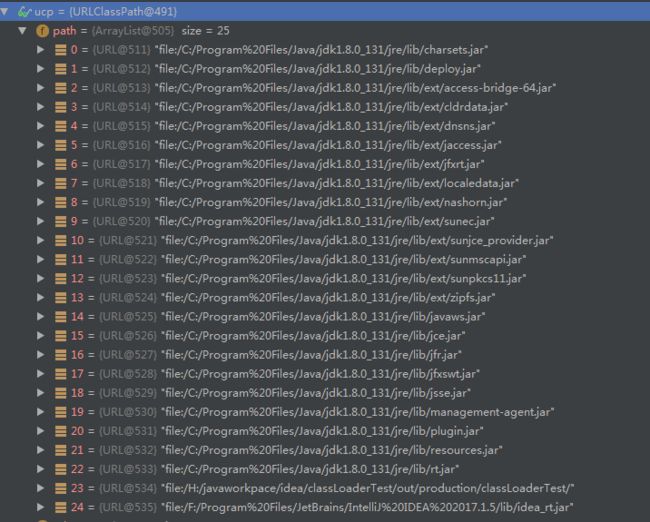Select the sunjce_provider.jar URL string
Image resolution: width=650 pixels, height=522 pixels.
357,240
